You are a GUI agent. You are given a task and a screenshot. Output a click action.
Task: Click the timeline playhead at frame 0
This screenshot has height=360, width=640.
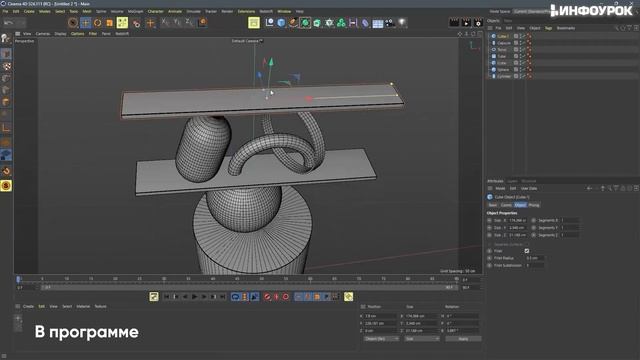tap(18, 279)
